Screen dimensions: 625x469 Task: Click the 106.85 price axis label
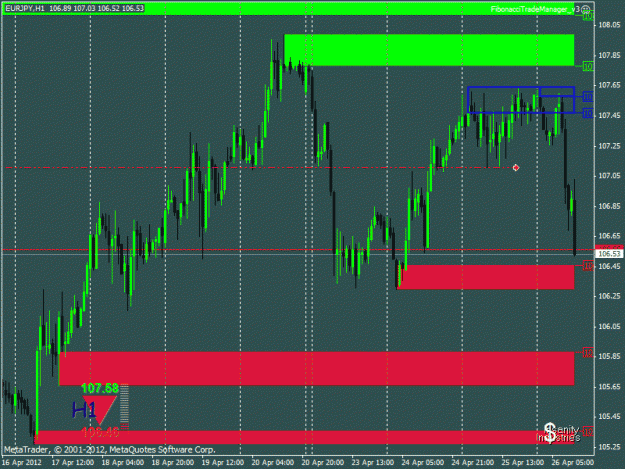tap(609, 206)
